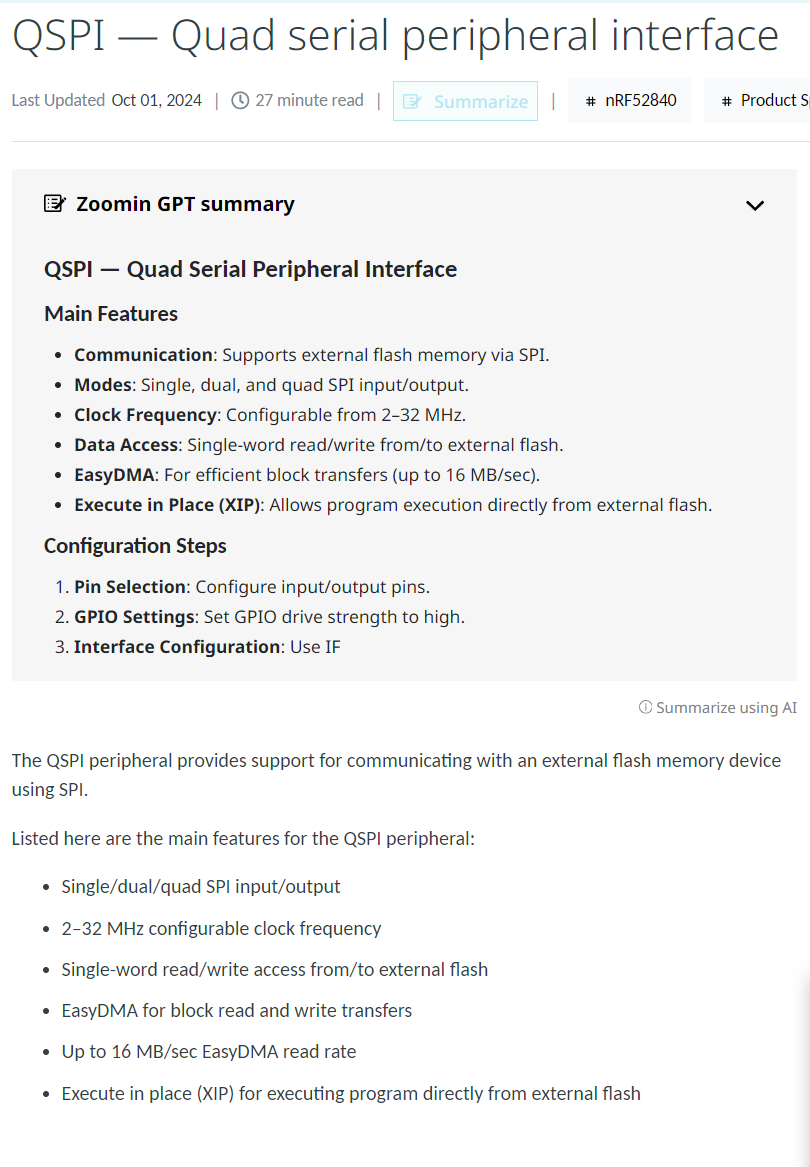Click the Main Features summary heading
Viewport: 810px width, 1167px height.
click(x=111, y=314)
